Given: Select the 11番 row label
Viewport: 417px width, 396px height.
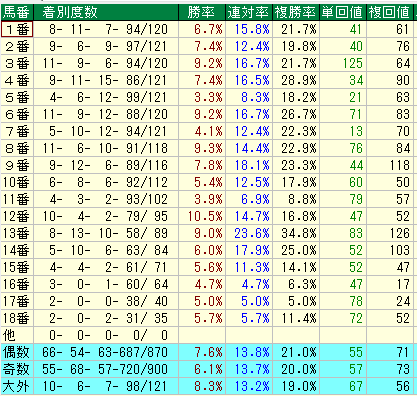Looking at the screenshot, I should [17, 199].
